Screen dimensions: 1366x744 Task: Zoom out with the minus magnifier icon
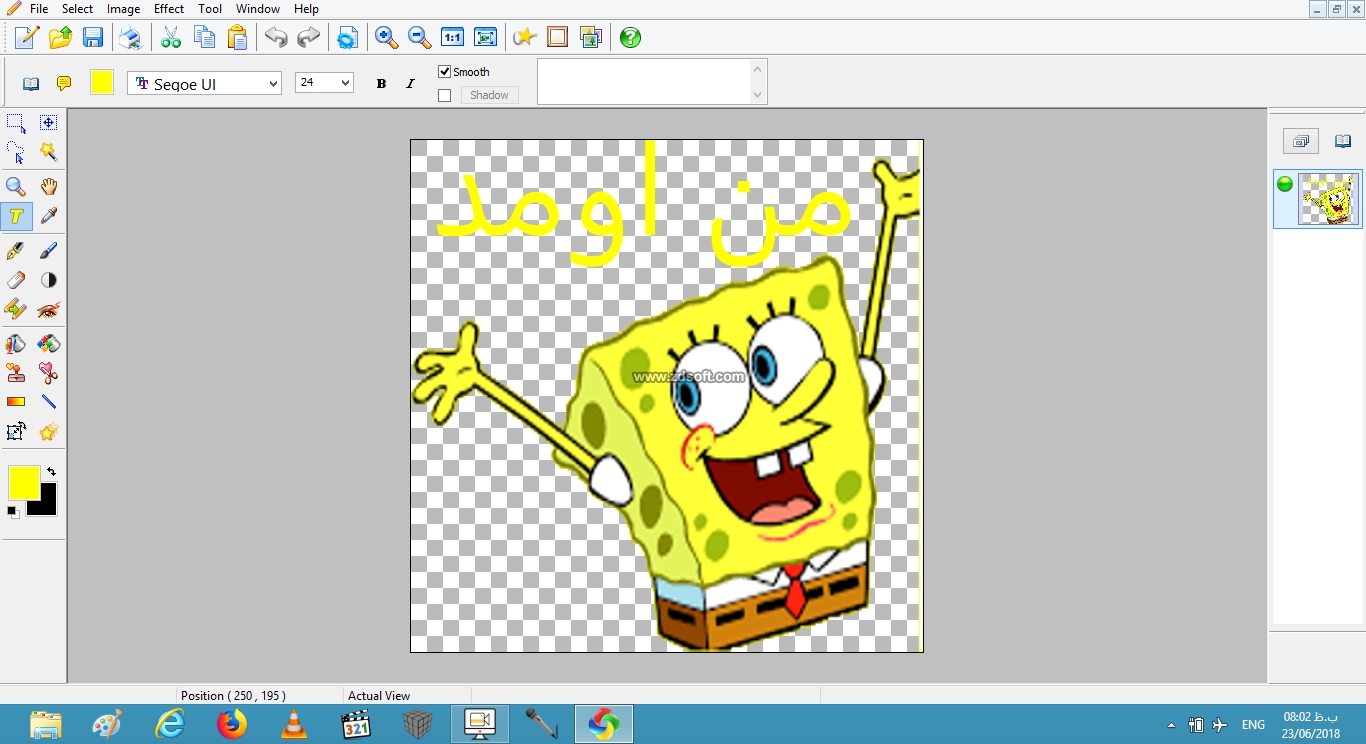click(419, 38)
